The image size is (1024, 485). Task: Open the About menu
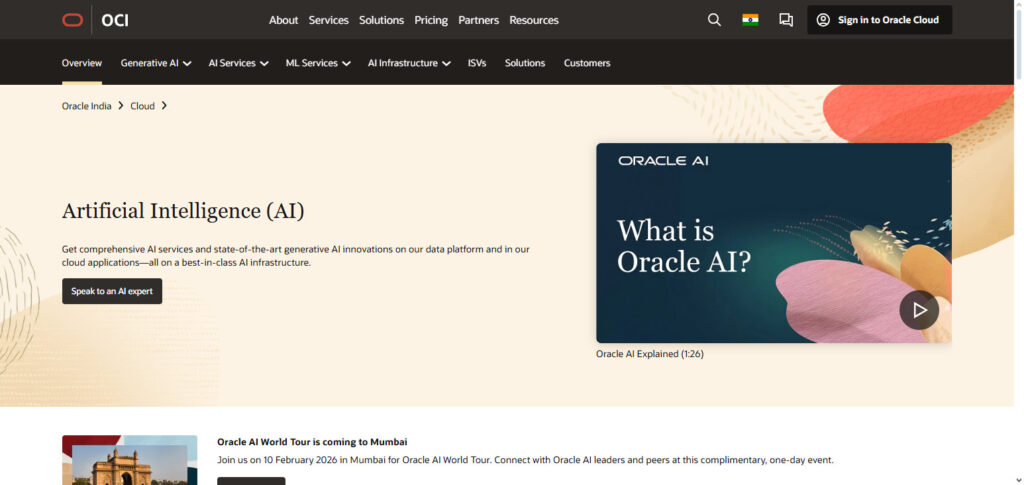pos(283,20)
